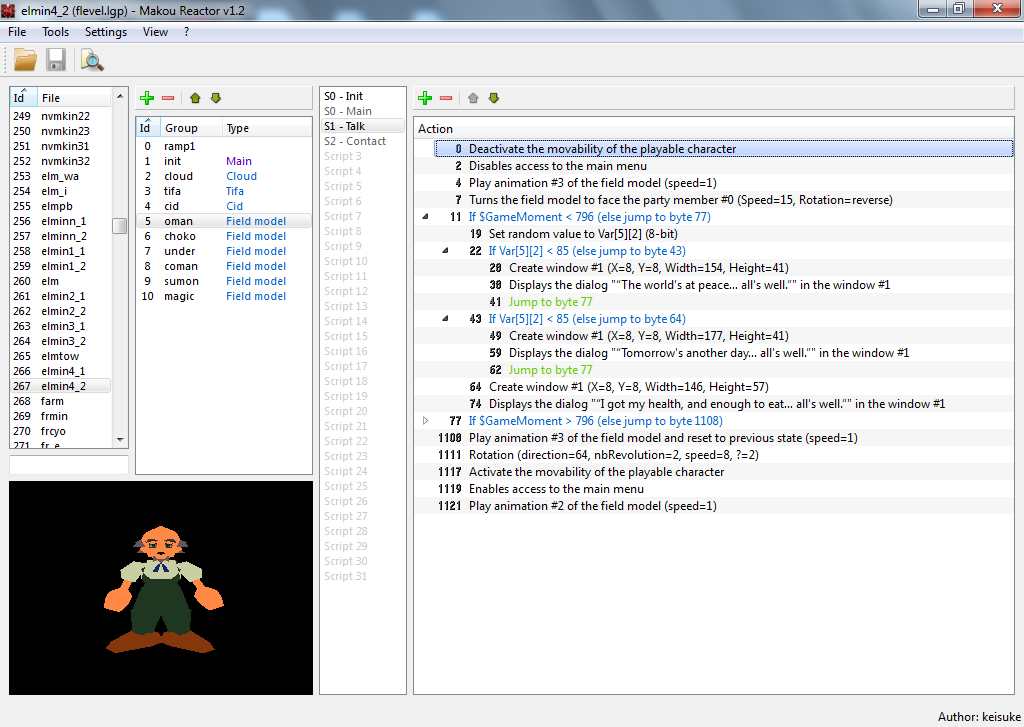1024x727 pixels.
Task: Click the save floppy disk icon
Action: [56, 61]
